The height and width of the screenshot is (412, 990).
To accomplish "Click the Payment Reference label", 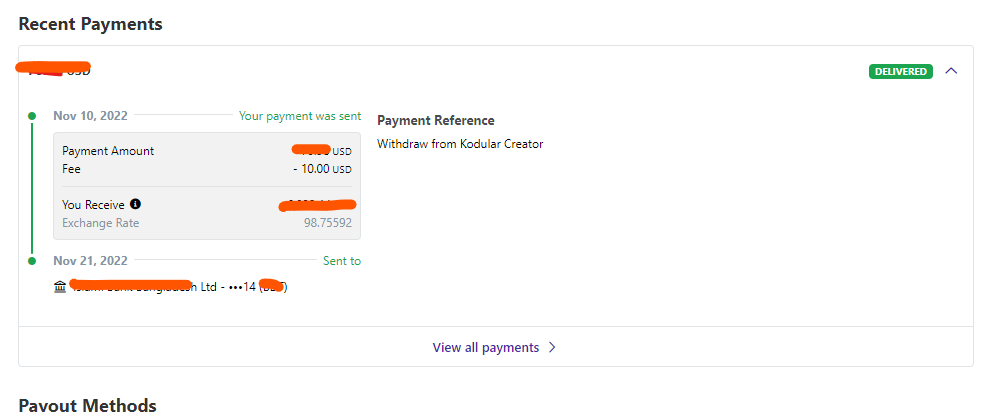I will point(435,121).
